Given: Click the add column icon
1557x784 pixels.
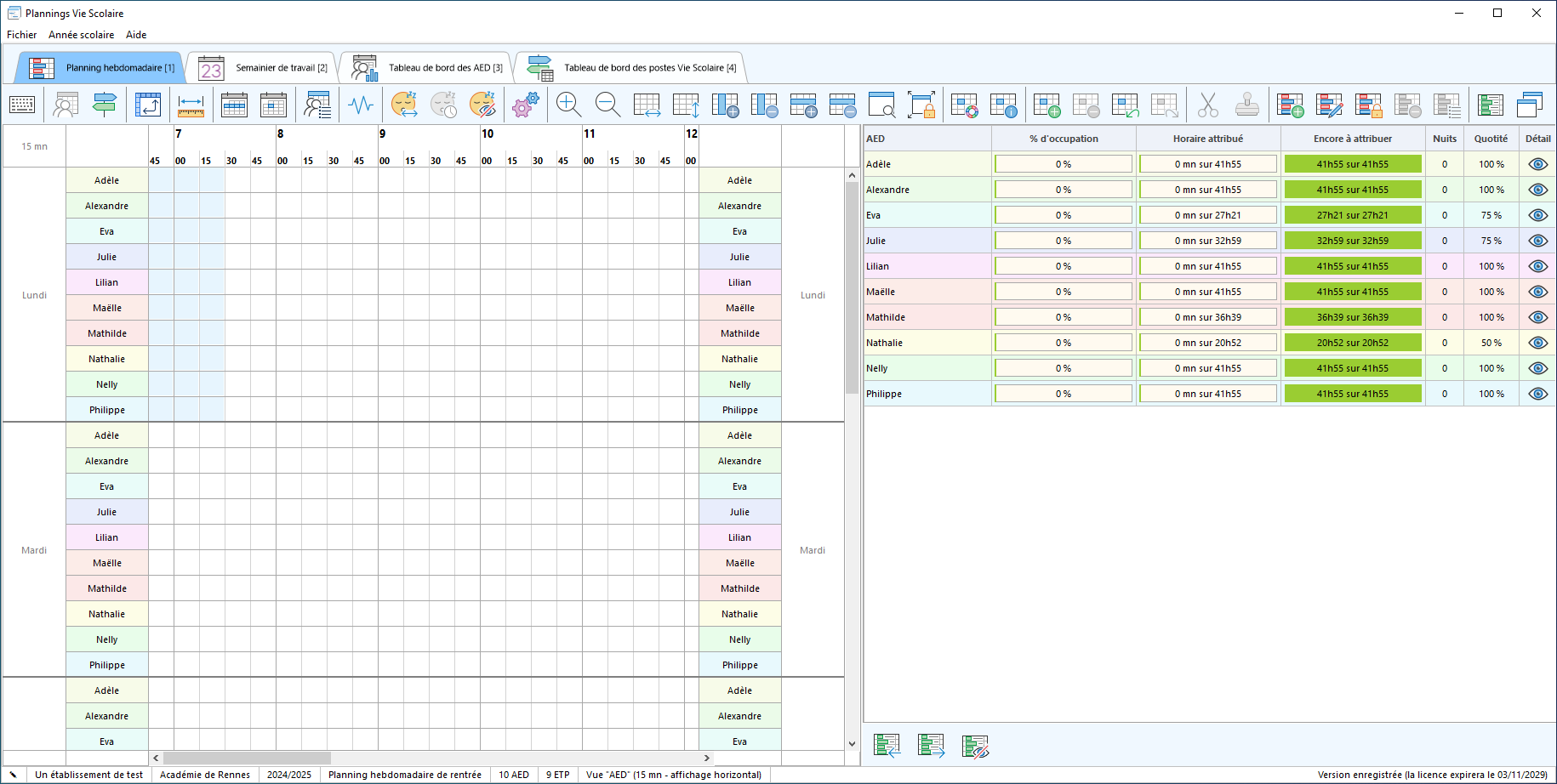Looking at the screenshot, I should tap(725, 105).
